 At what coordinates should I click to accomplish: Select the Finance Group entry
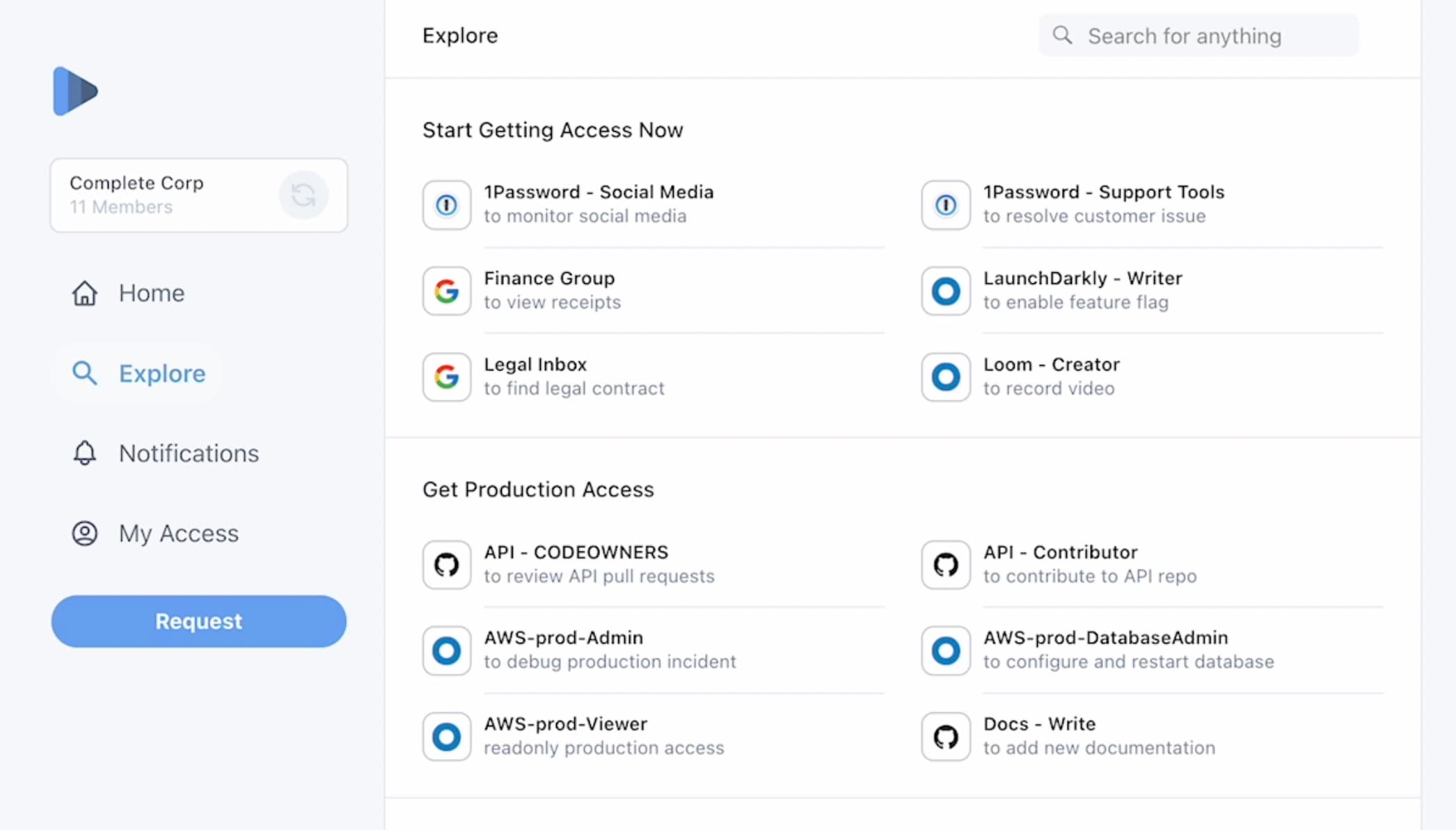pos(654,291)
